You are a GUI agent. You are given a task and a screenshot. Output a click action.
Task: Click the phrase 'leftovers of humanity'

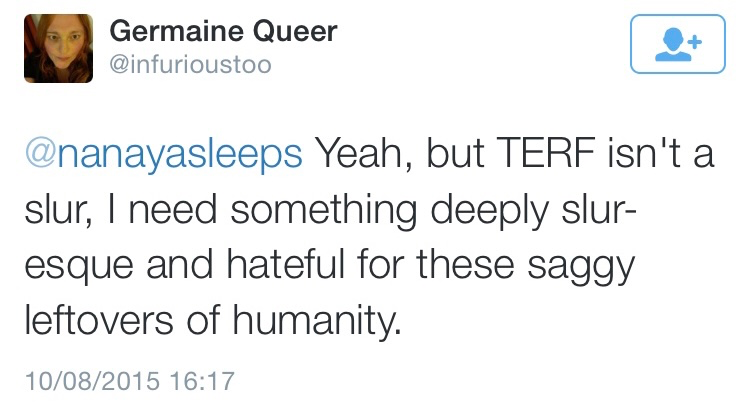(213, 324)
